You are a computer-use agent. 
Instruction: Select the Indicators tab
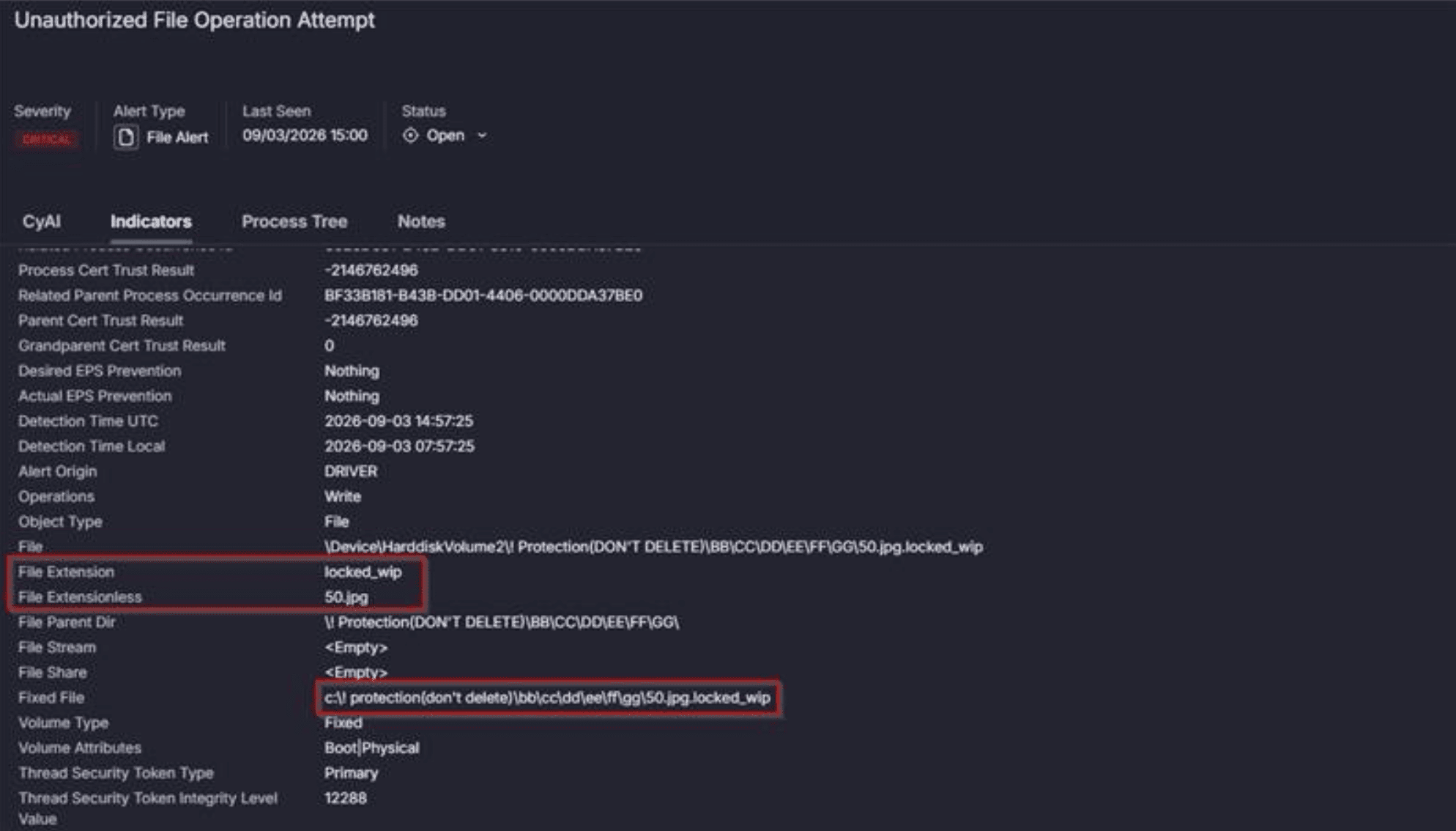(151, 221)
